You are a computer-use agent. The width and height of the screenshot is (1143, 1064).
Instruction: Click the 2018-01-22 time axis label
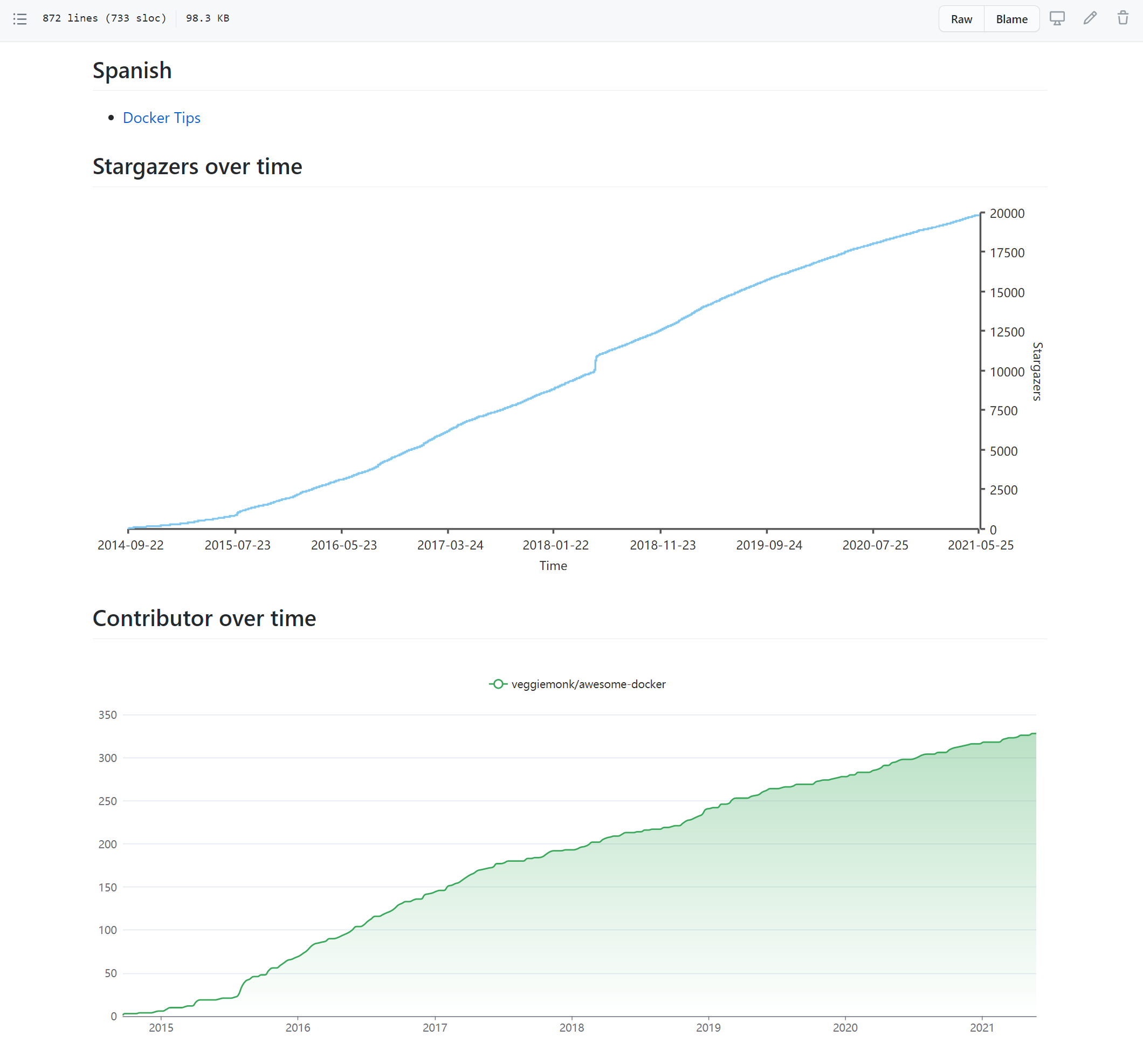555,545
